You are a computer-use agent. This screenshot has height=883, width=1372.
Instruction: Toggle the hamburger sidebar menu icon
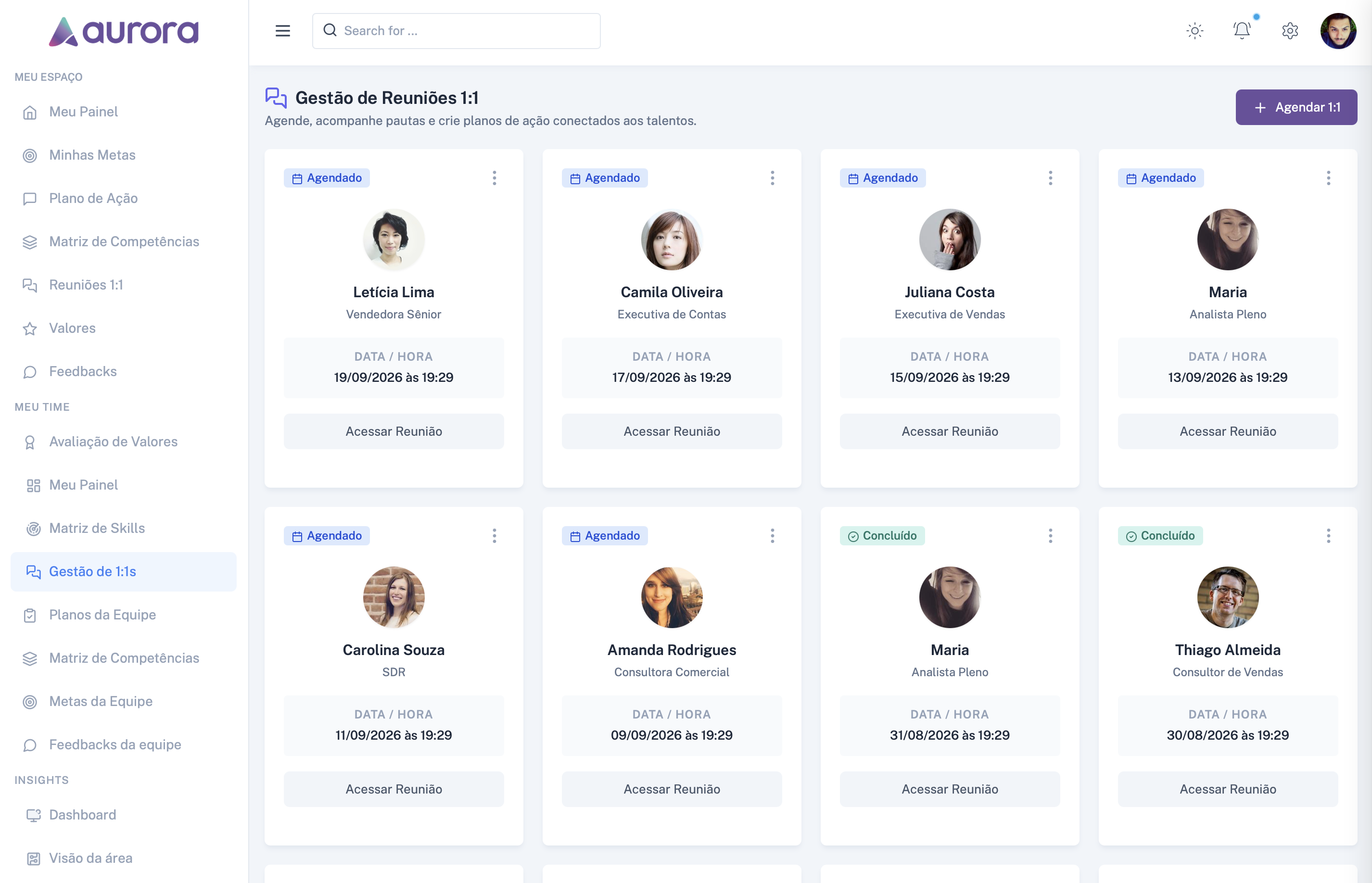click(x=283, y=31)
